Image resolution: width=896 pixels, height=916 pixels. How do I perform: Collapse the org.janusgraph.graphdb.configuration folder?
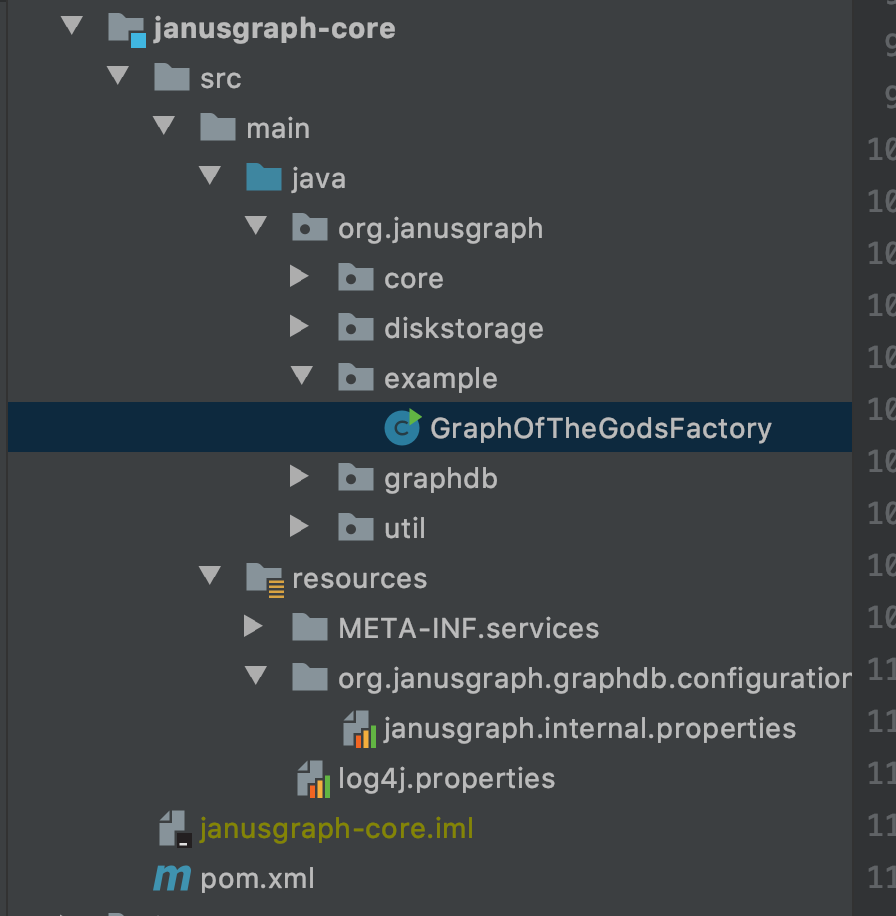[255, 678]
